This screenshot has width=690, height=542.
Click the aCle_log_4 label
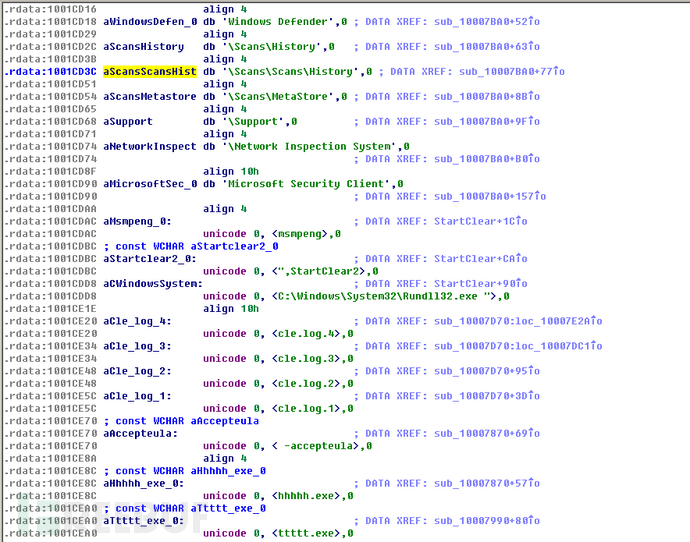coord(137,321)
